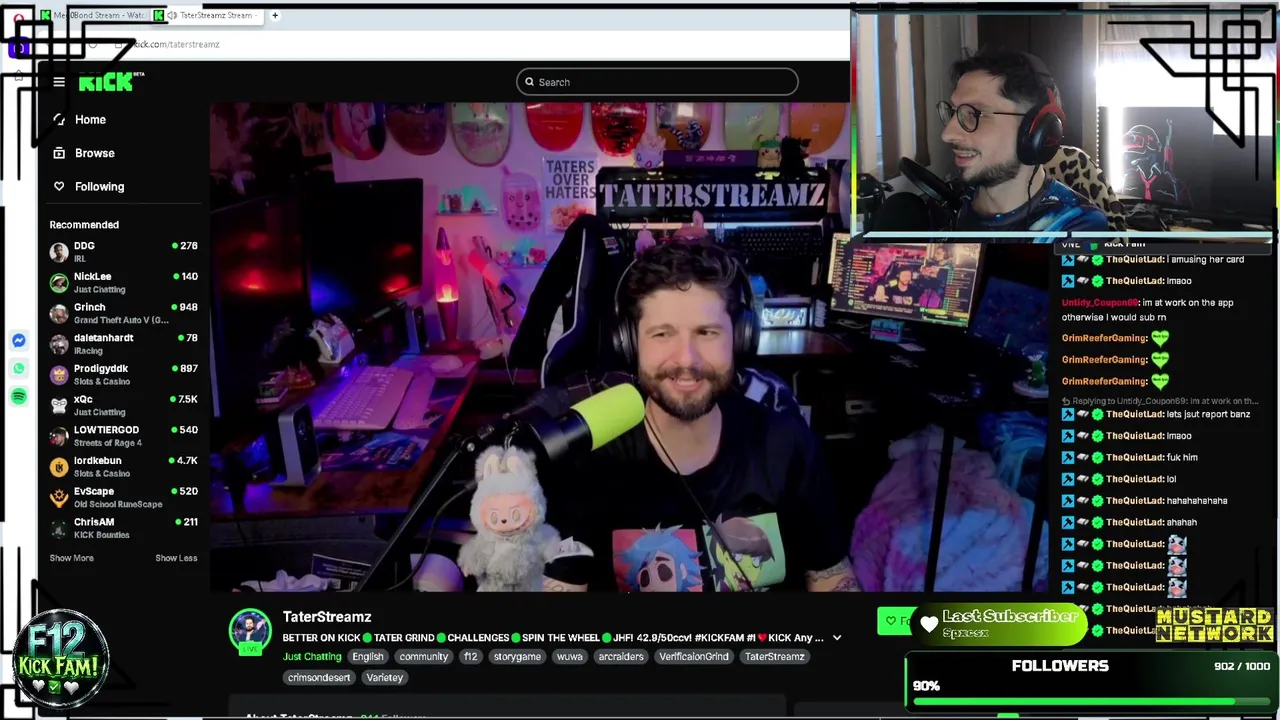The height and width of the screenshot is (720, 1280).
Task: Open WhatsApp in the Opera sidebar
Action: click(19, 369)
